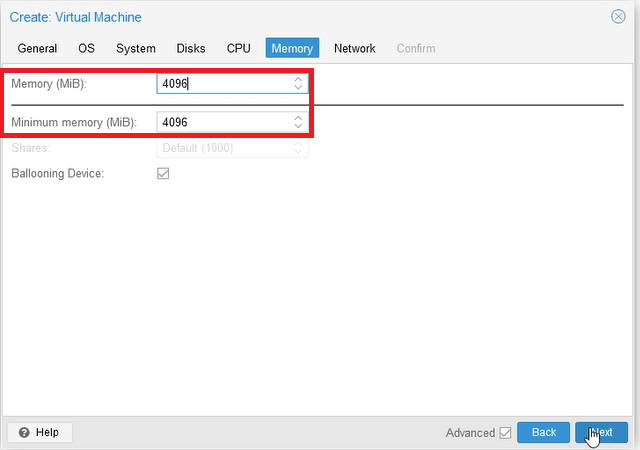Raise Minimum memory using the up spinner
The width and height of the screenshot is (640, 450).
click(298, 118)
